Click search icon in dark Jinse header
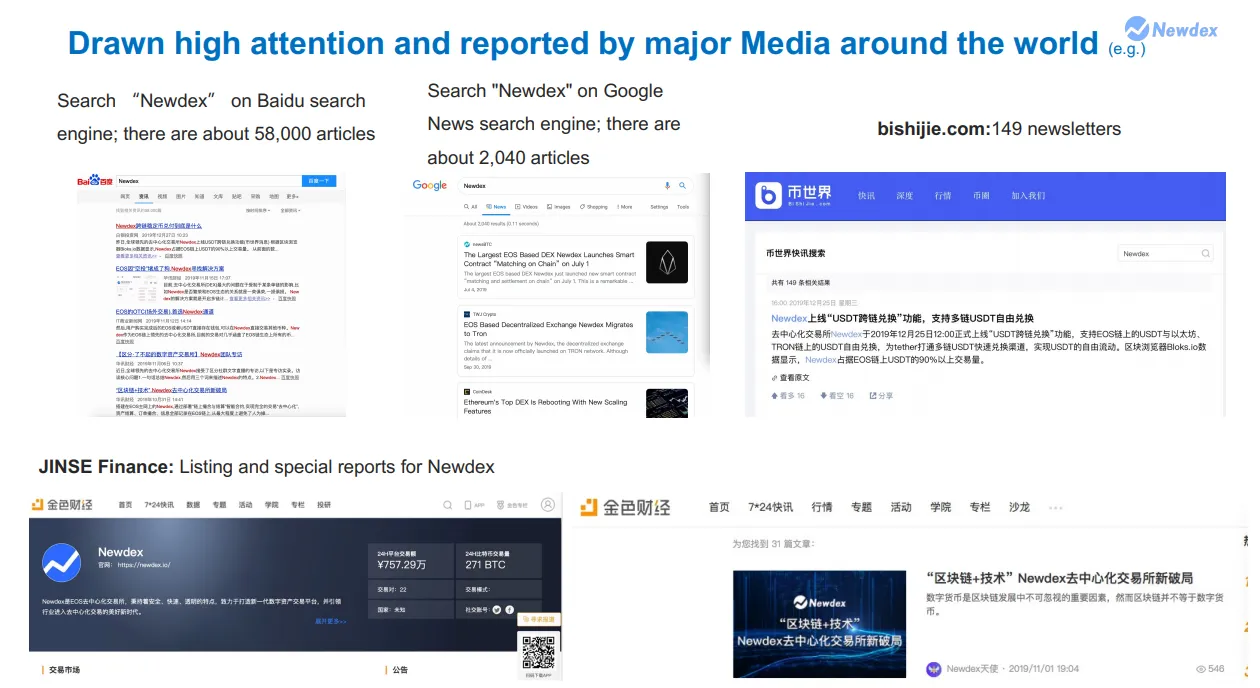 [447, 505]
